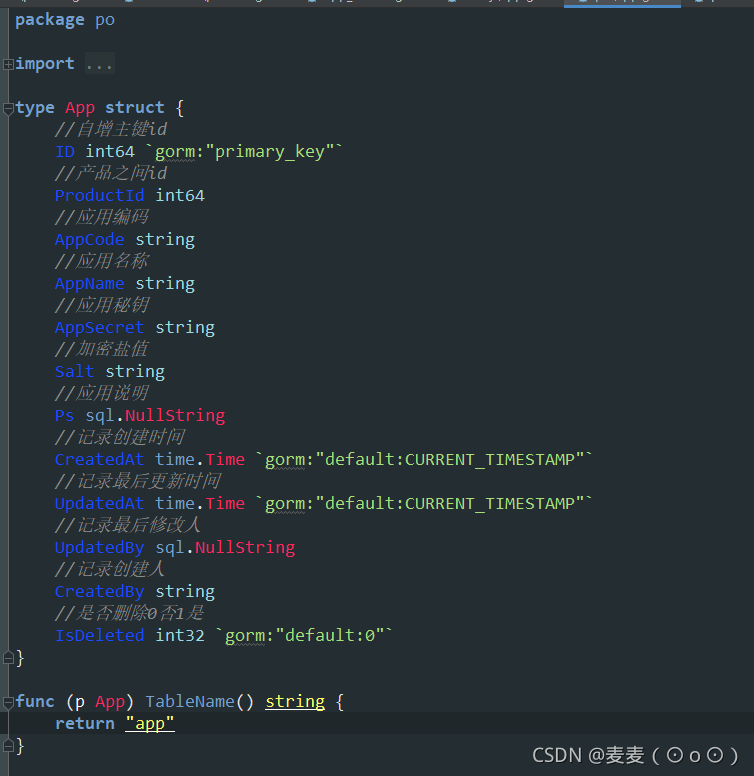
Task: Click the comment '//是否删除0否1是'
Action: pyautogui.click(x=130, y=613)
